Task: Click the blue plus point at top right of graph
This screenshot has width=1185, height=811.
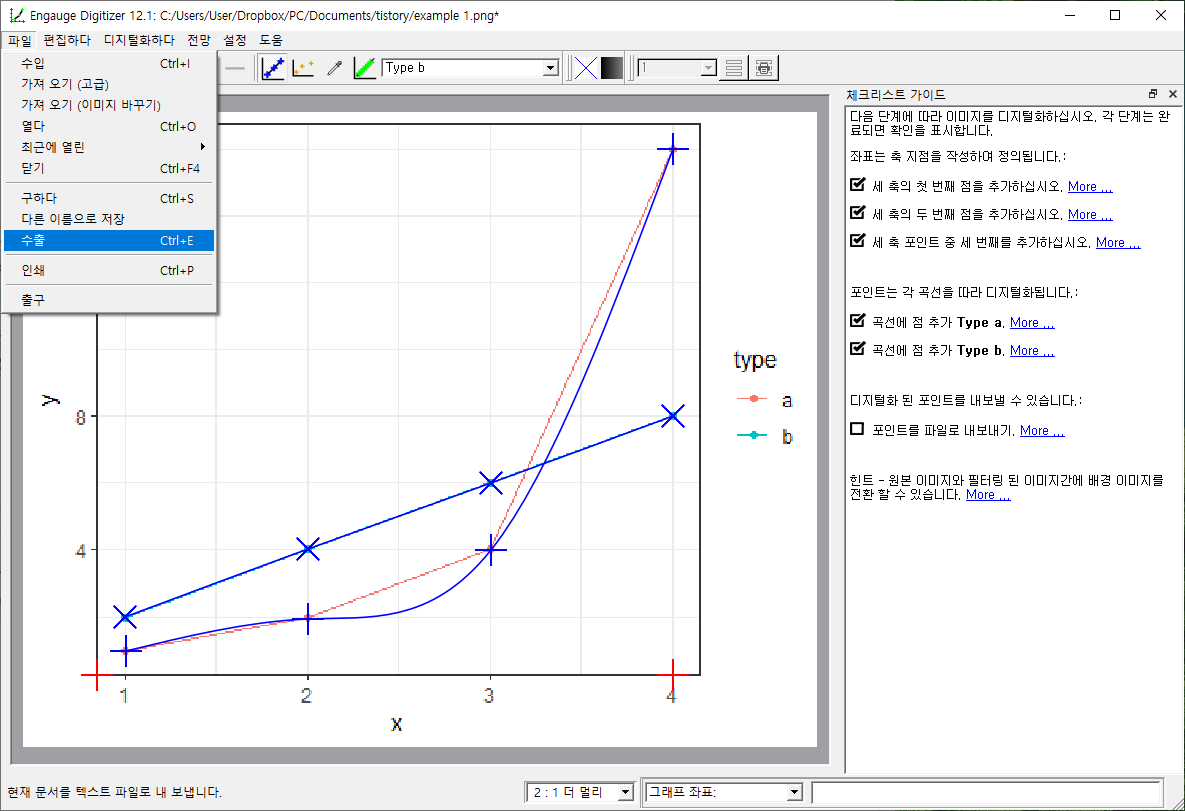Action: click(672, 150)
